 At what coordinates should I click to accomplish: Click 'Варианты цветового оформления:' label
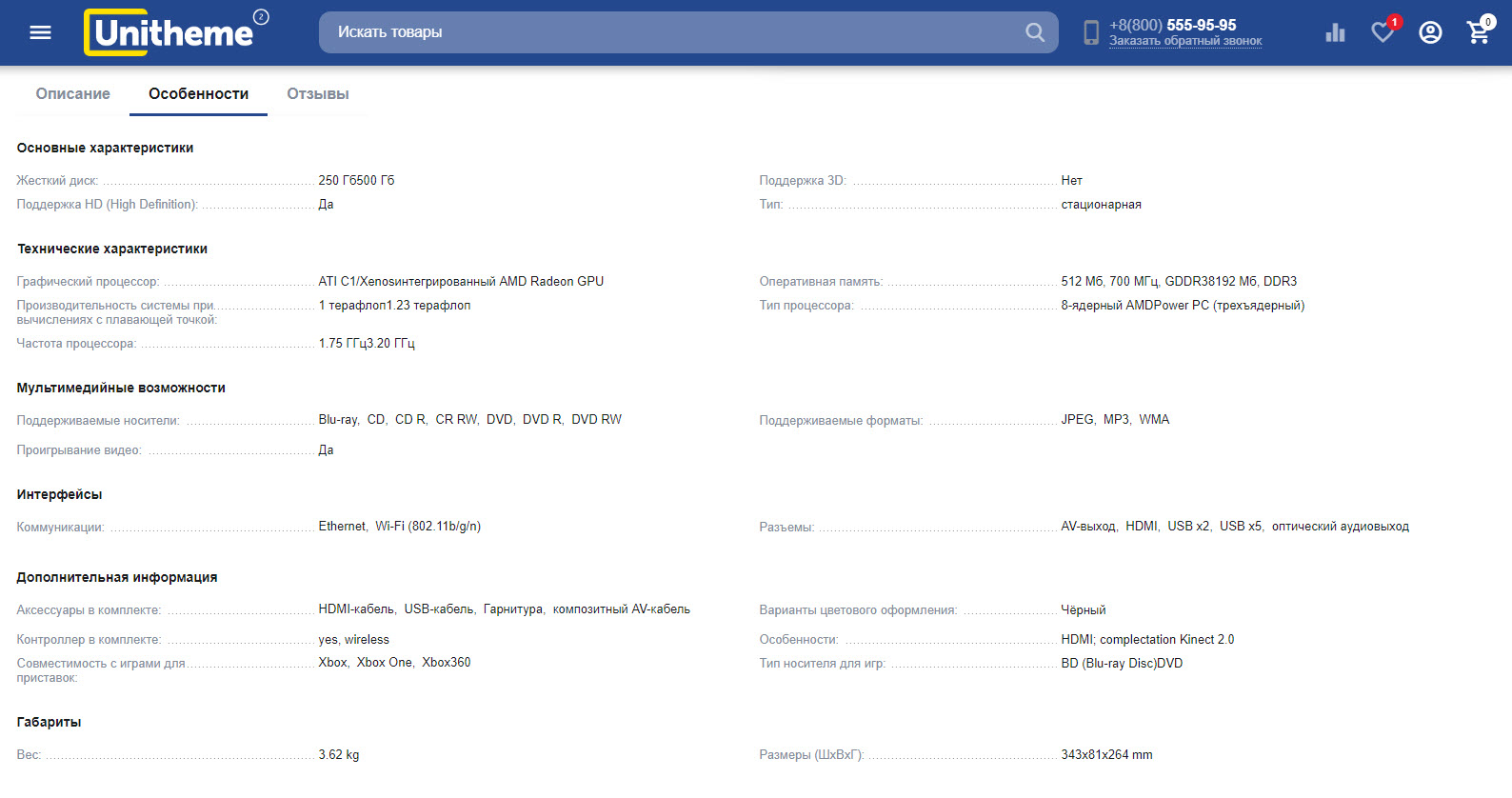pyautogui.click(x=858, y=609)
